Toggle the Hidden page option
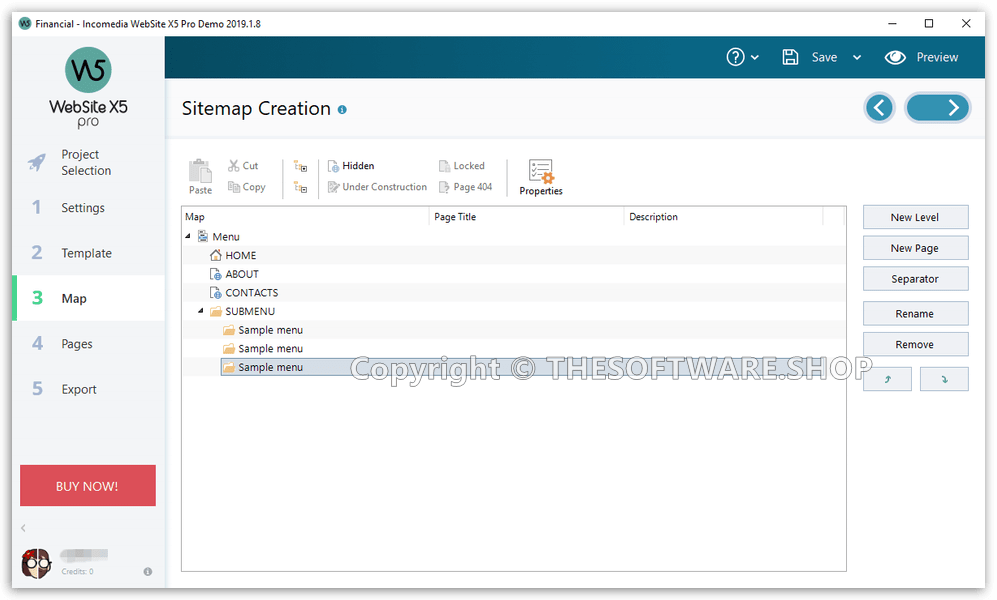This screenshot has width=997, height=600. coord(351,166)
